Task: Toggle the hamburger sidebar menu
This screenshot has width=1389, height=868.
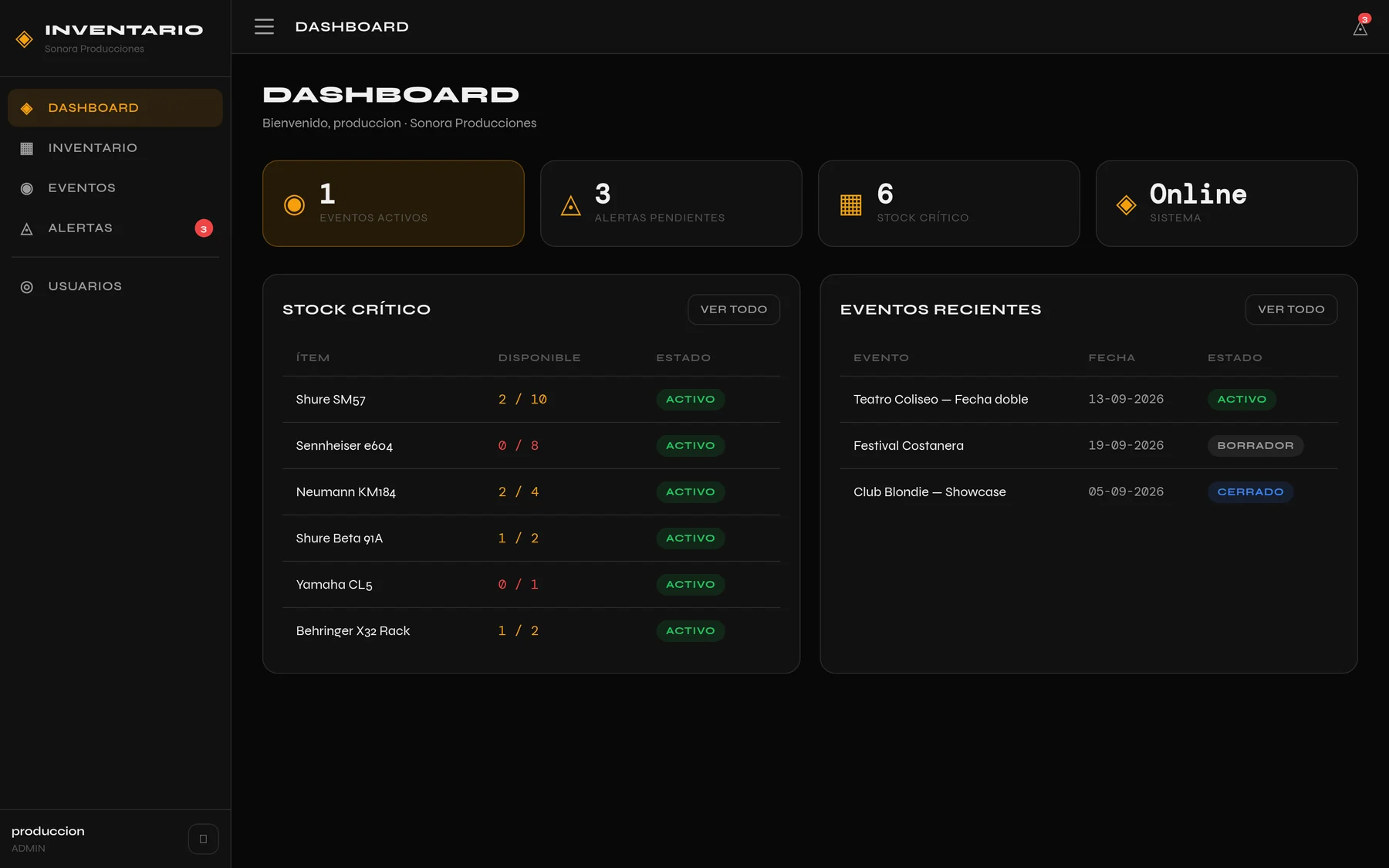Action: (264, 26)
